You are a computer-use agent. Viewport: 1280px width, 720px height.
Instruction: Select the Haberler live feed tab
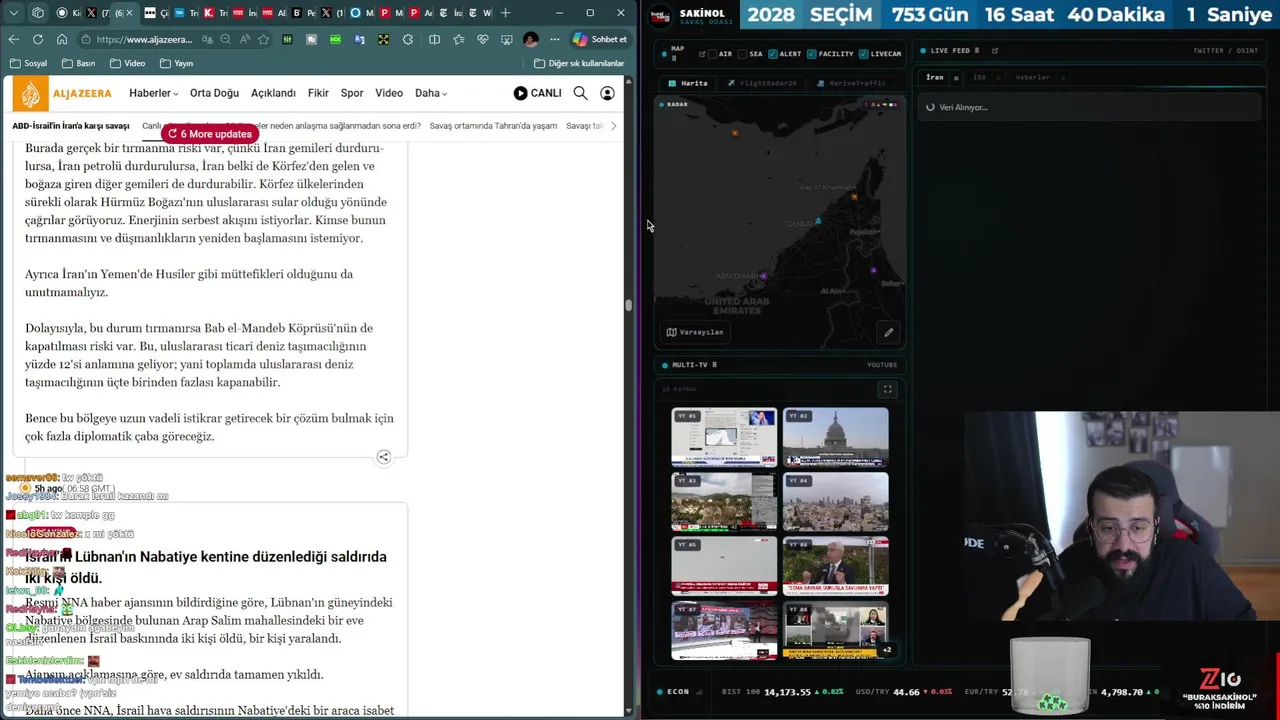click(x=1032, y=77)
